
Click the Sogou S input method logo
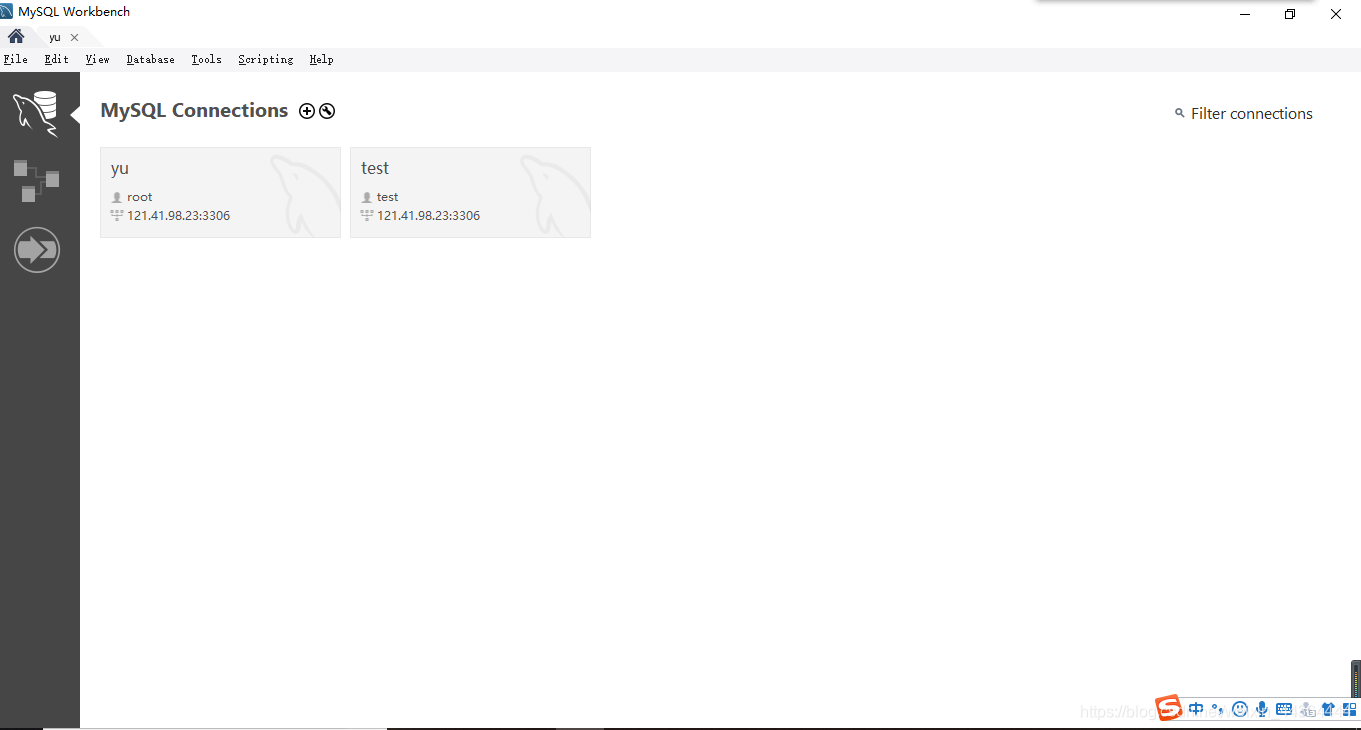(x=1169, y=709)
